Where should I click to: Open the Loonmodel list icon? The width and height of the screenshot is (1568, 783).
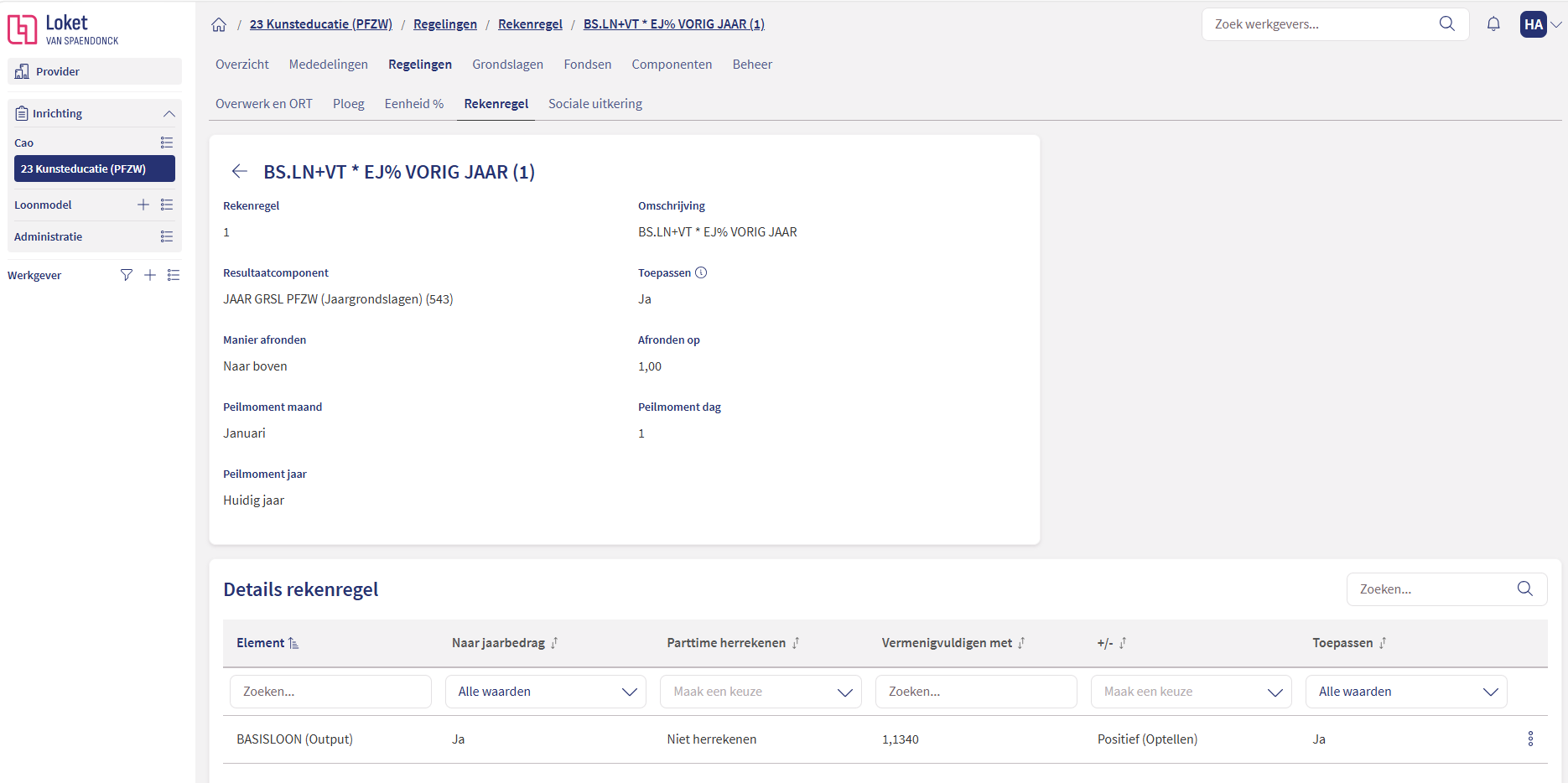[x=167, y=205]
